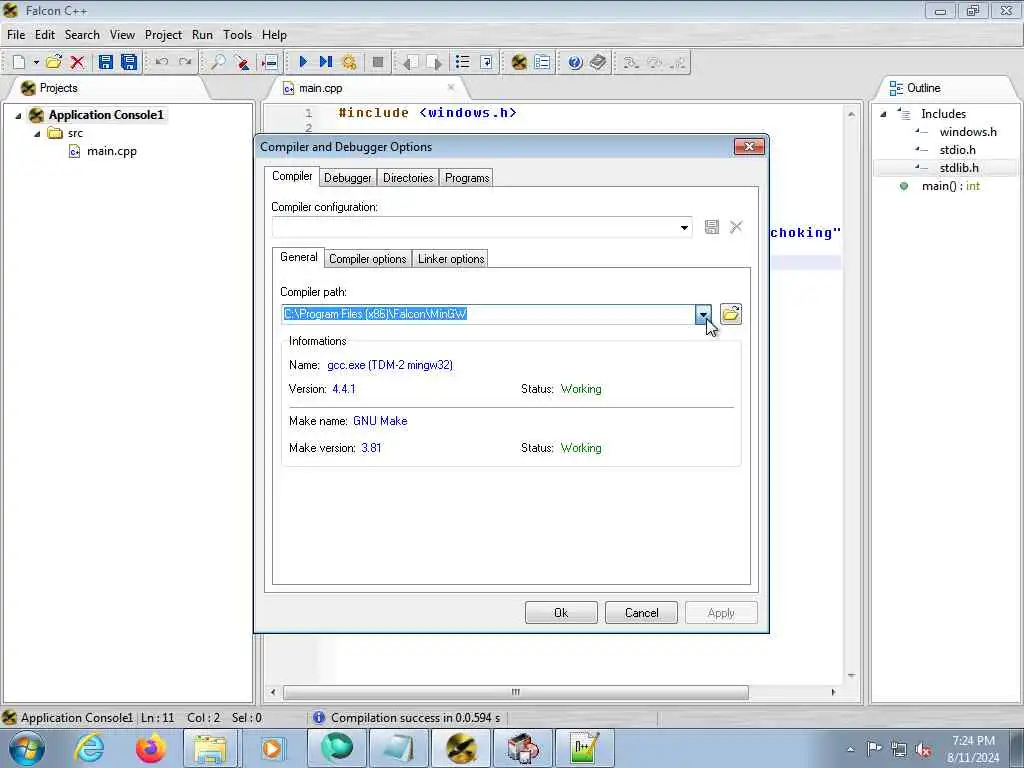This screenshot has width=1024, height=768.
Task: Open the Compiler path dropdown arrow
Action: 703,314
